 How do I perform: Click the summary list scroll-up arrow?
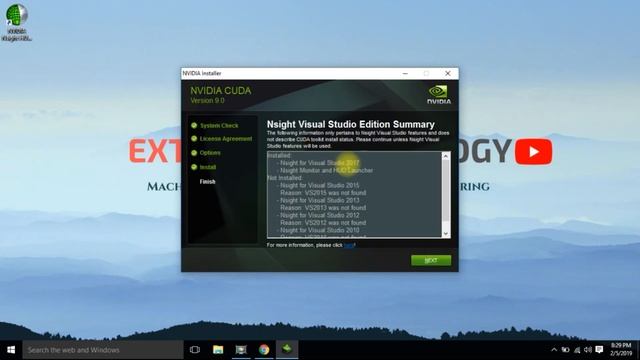[x=446, y=156]
